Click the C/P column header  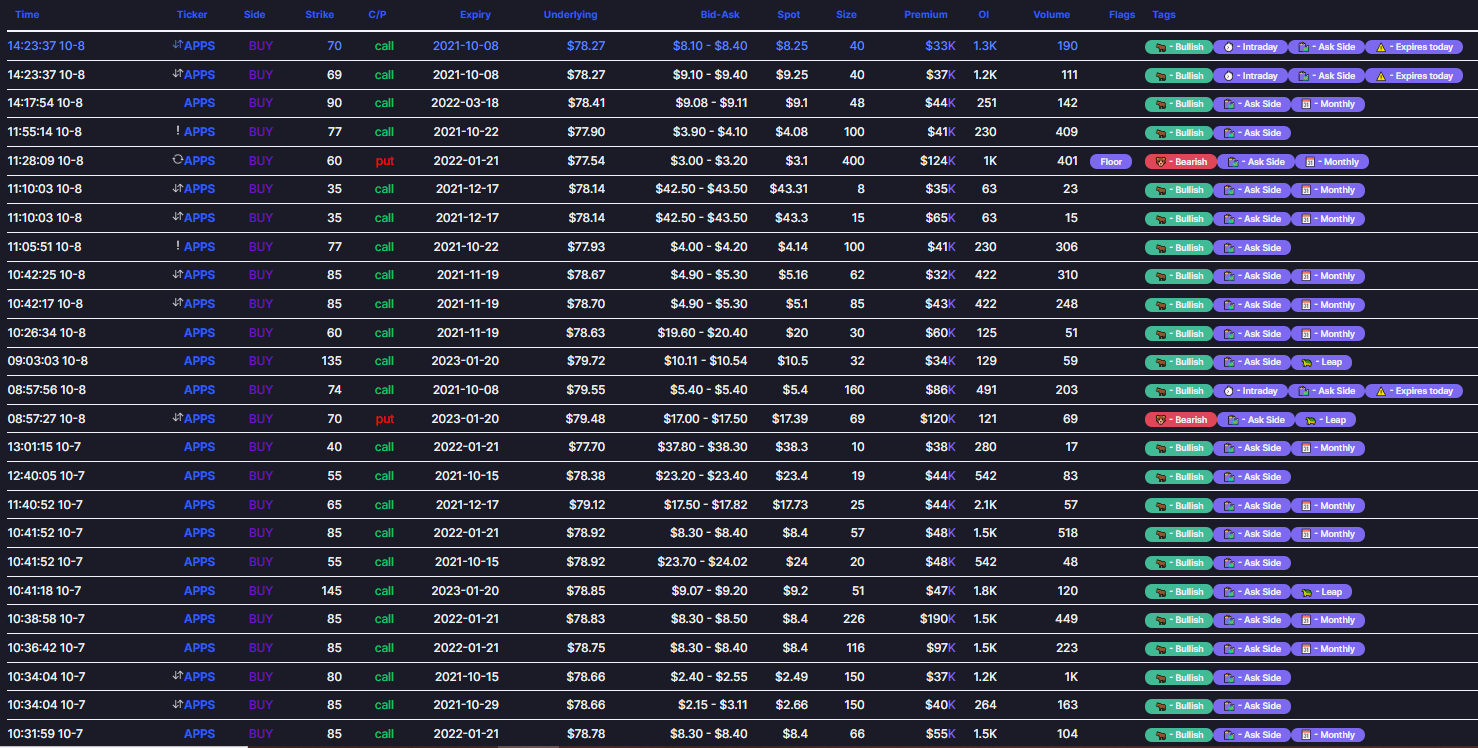pos(377,15)
